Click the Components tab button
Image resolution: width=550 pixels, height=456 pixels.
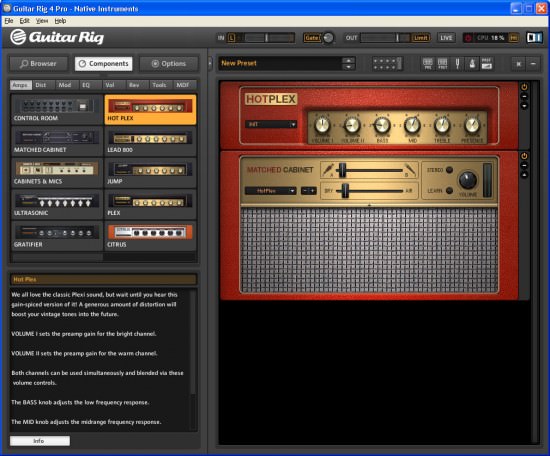click(104, 64)
